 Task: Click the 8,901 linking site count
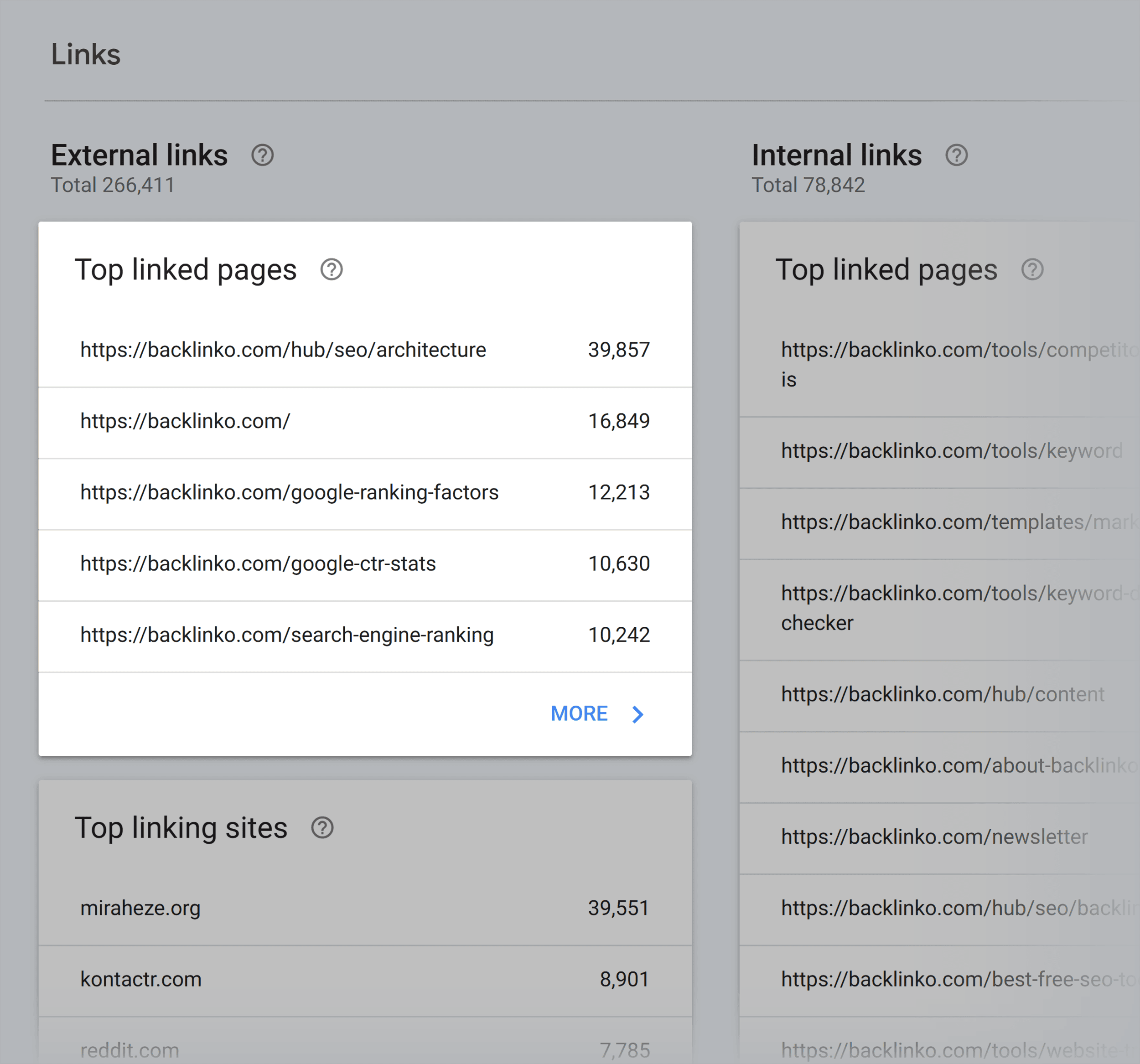624,979
